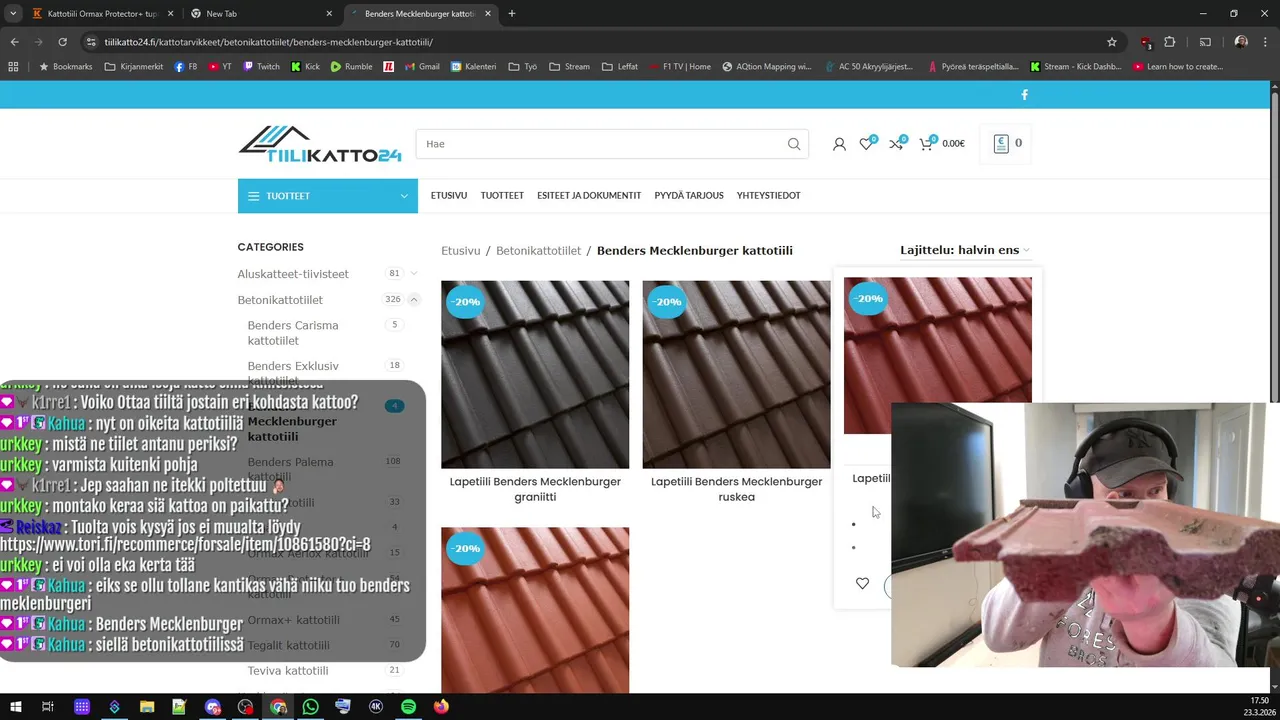The height and width of the screenshot is (720, 1280).
Task: Open Task View on the taskbar
Action: click(x=48, y=707)
